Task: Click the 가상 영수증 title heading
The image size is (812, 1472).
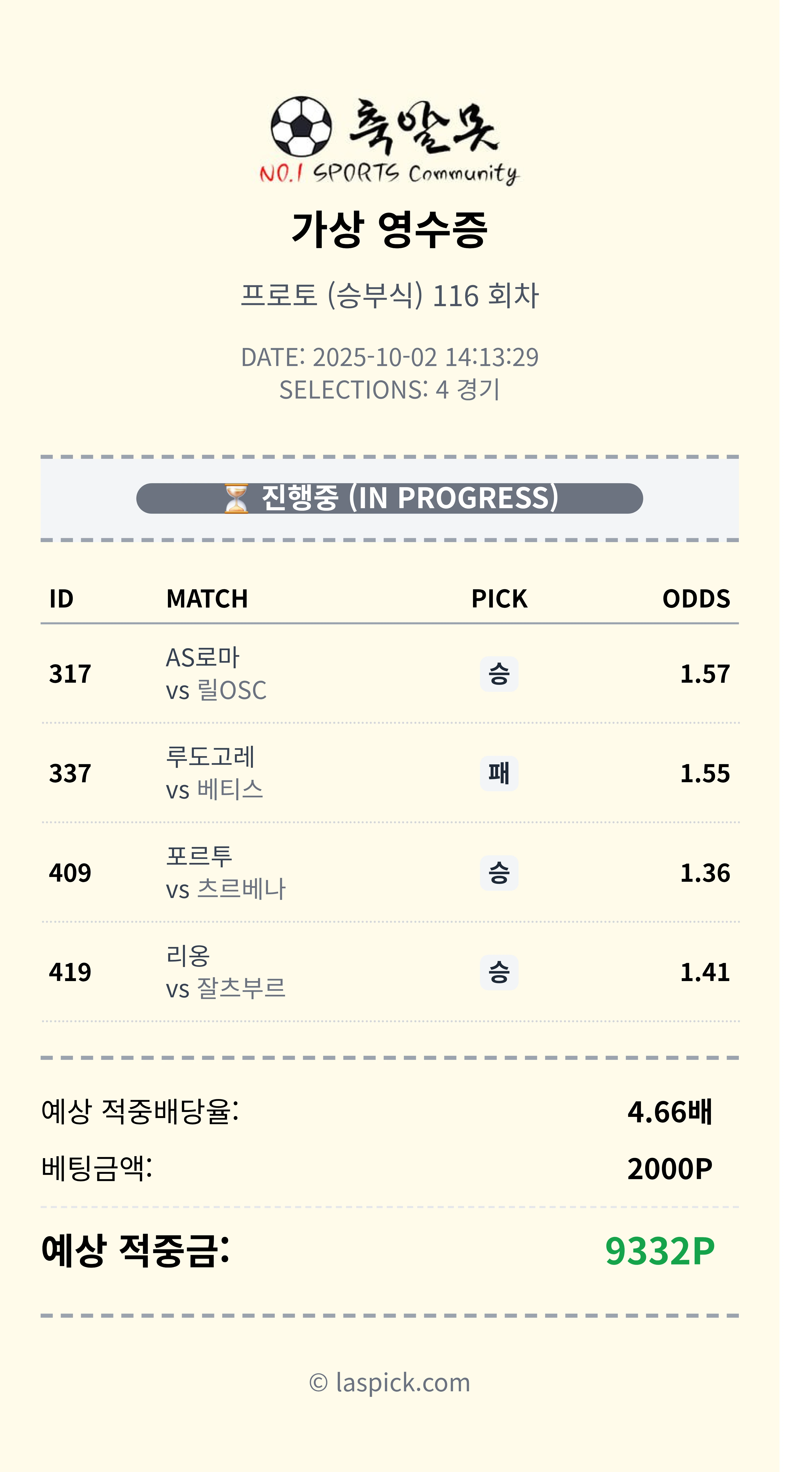Action: (390, 229)
